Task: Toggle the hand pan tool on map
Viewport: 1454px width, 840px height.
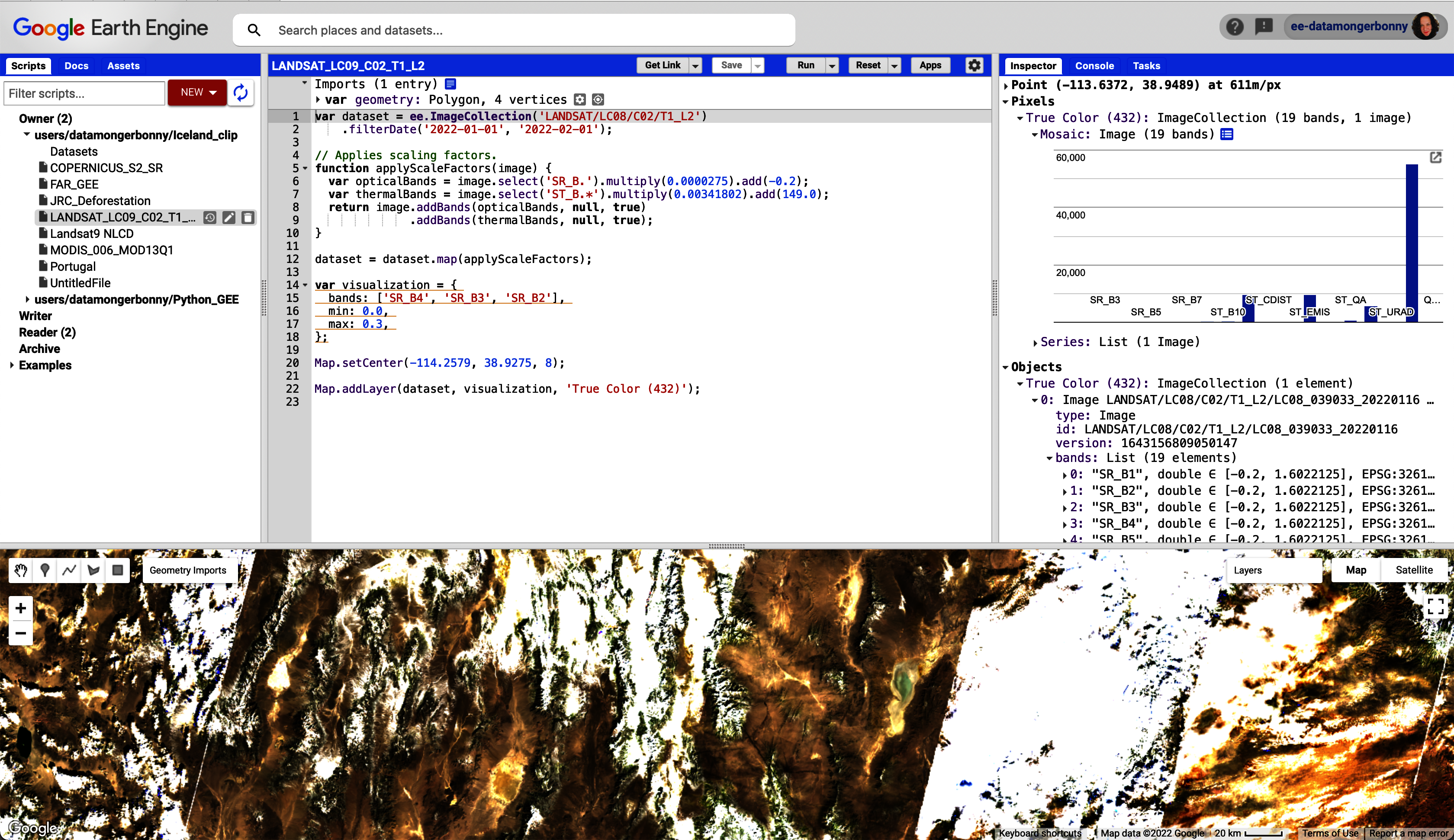Action: coord(21,570)
